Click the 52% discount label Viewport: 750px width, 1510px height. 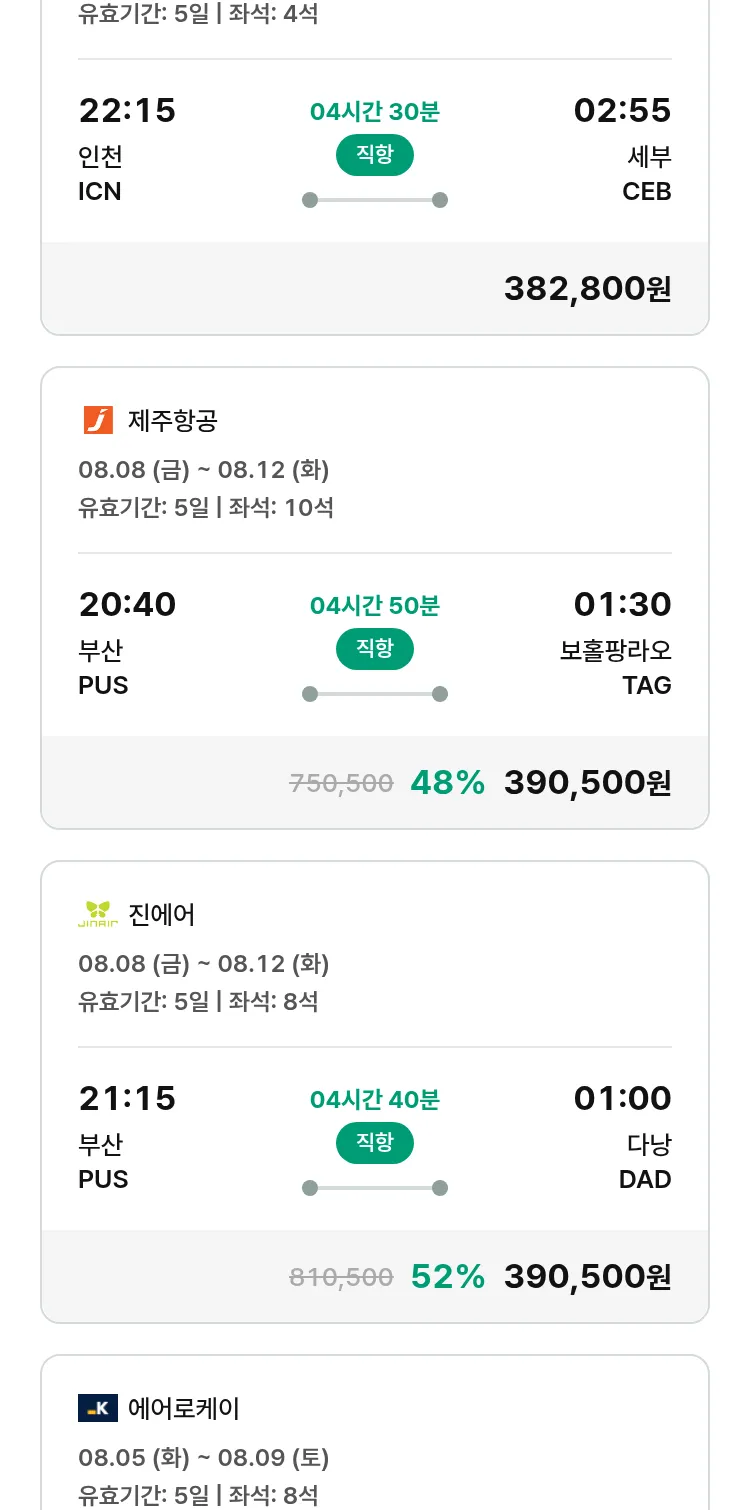(x=447, y=1277)
